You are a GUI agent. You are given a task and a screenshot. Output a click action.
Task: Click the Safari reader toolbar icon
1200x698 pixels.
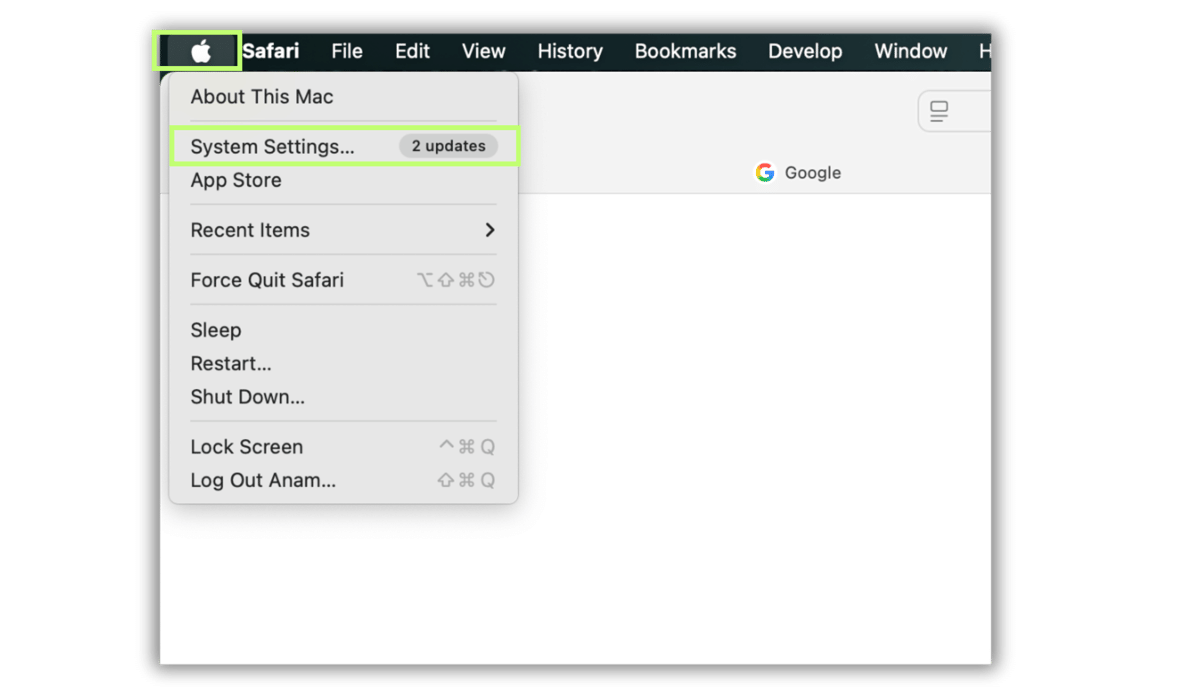939,111
